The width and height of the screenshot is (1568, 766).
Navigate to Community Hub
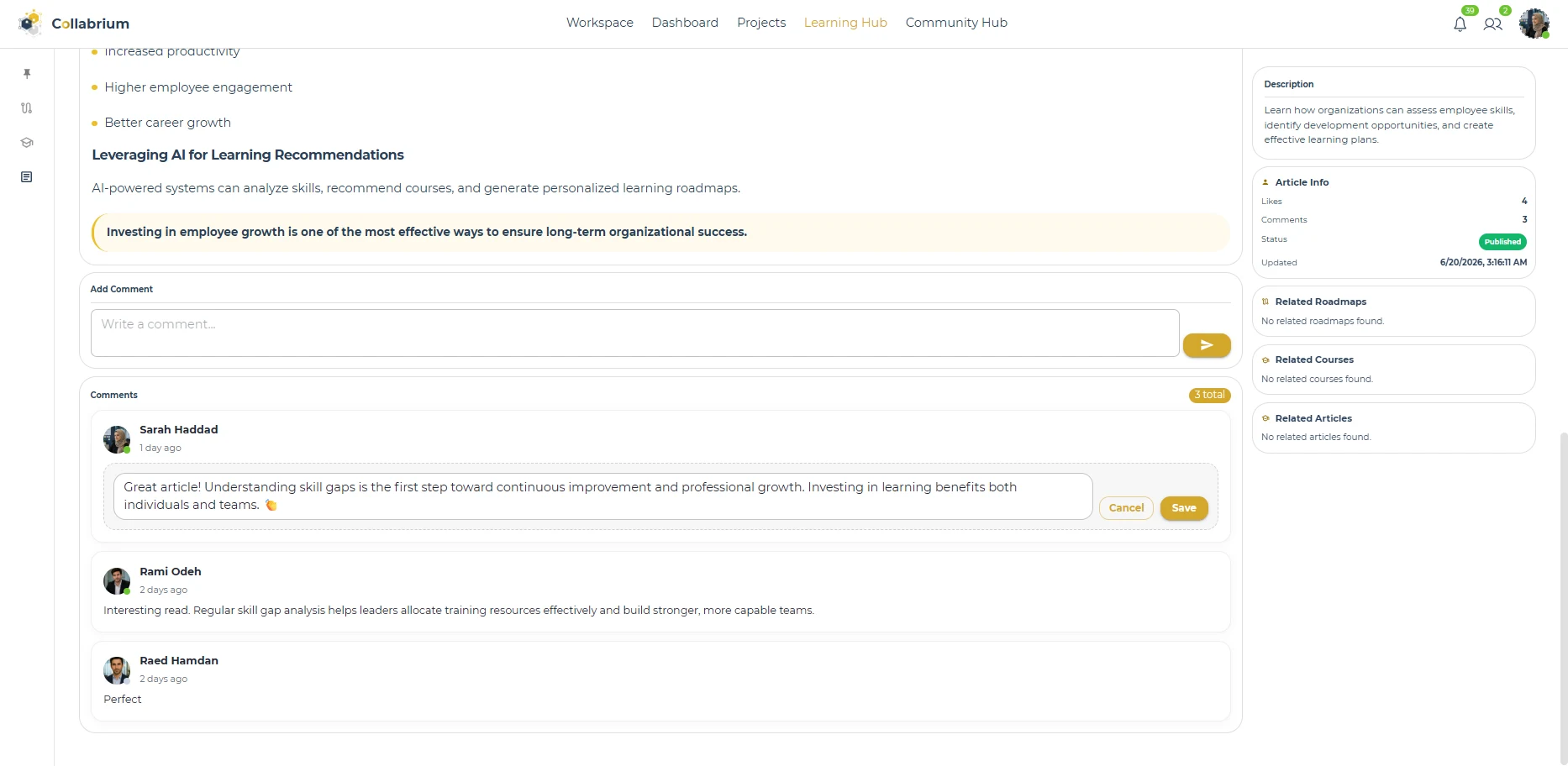pyautogui.click(x=956, y=23)
